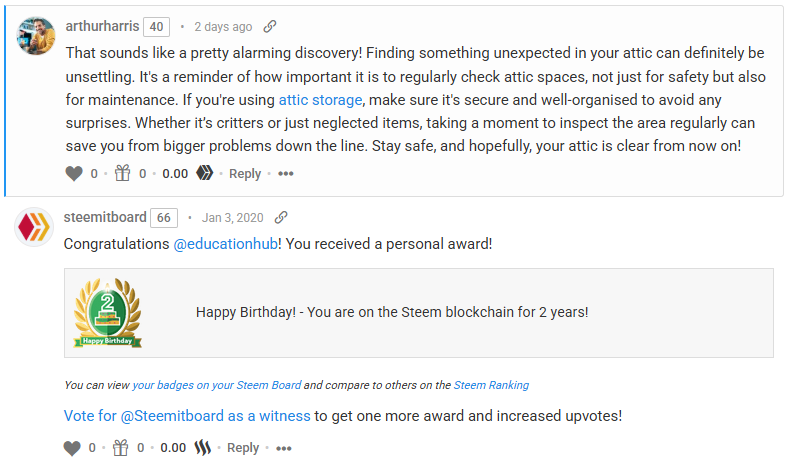The height and width of the screenshot is (460, 790).
Task: Open the 'attic storage' link
Action: tap(320, 100)
